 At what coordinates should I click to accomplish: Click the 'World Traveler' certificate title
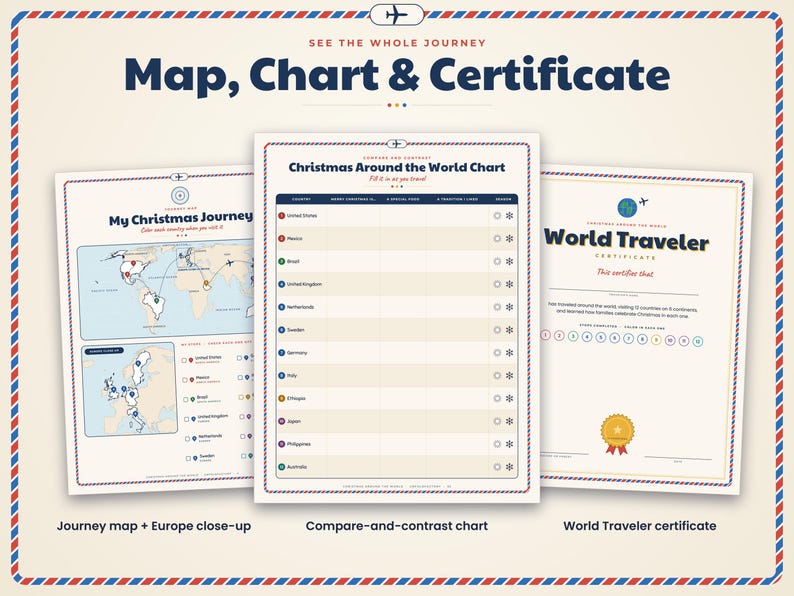pos(626,240)
